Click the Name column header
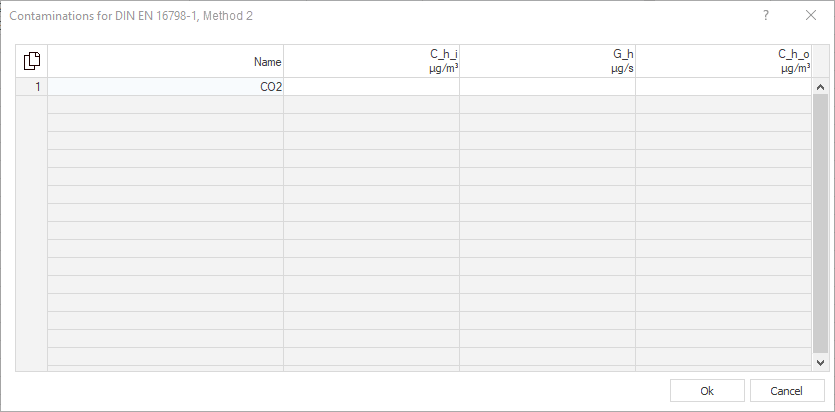The height and width of the screenshot is (412, 835). click(166, 61)
